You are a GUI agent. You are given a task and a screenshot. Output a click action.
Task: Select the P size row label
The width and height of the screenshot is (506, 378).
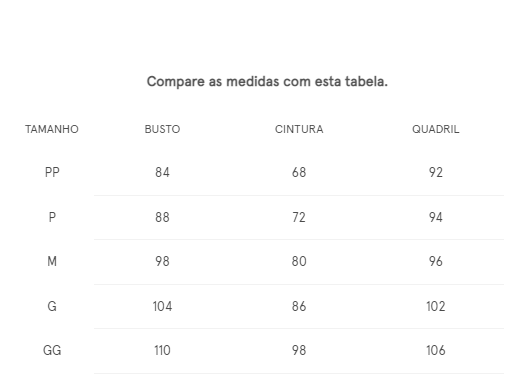click(x=52, y=218)
